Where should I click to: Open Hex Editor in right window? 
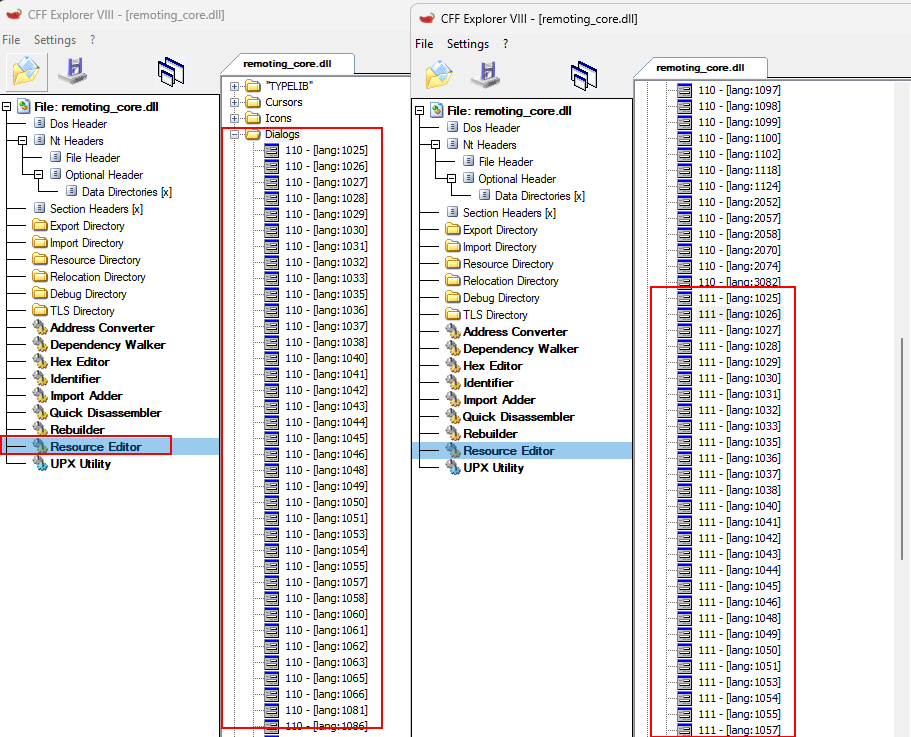click(493, 366)
